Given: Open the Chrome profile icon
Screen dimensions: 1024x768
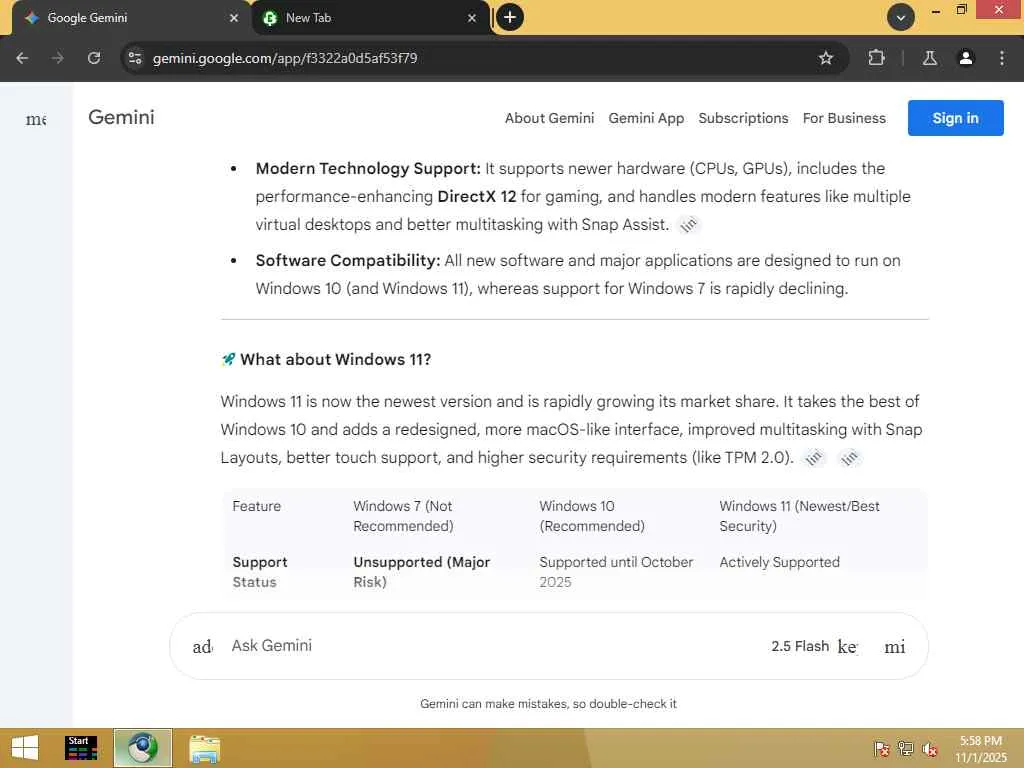Looking at the screenshot, I should pyautogui.click(x=966, y=58).
